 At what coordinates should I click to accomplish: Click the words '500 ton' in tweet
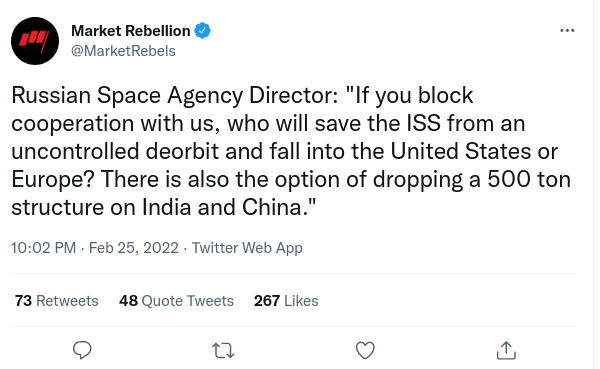coord(529,179)
